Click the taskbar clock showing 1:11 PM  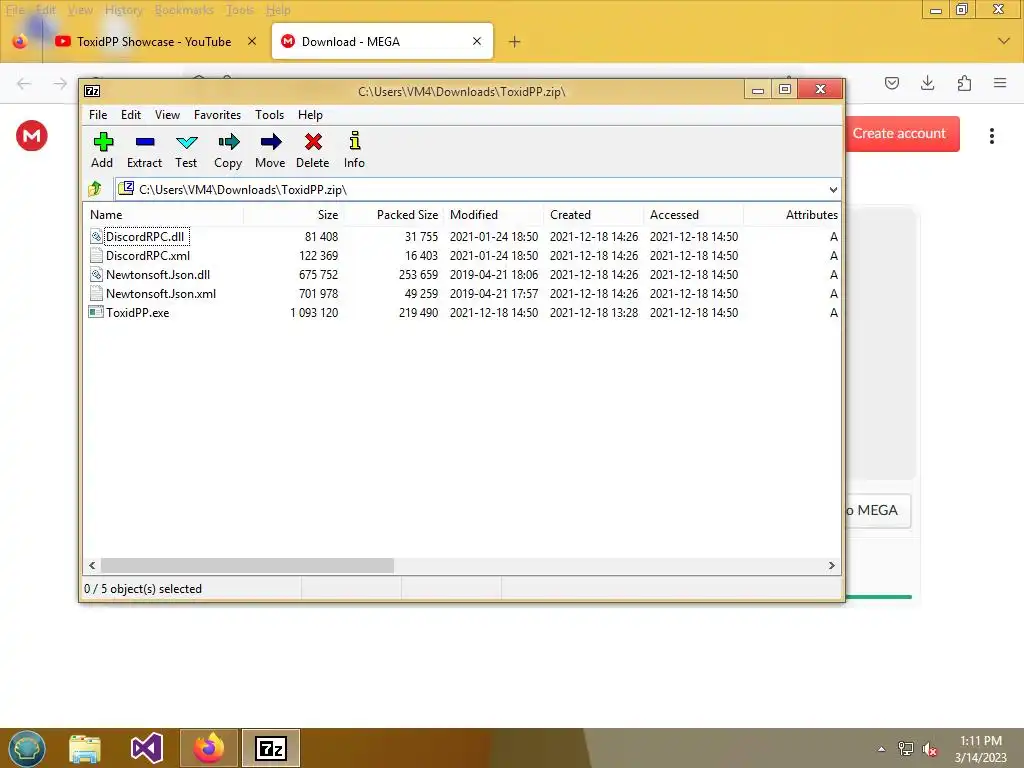click(980, 748)
